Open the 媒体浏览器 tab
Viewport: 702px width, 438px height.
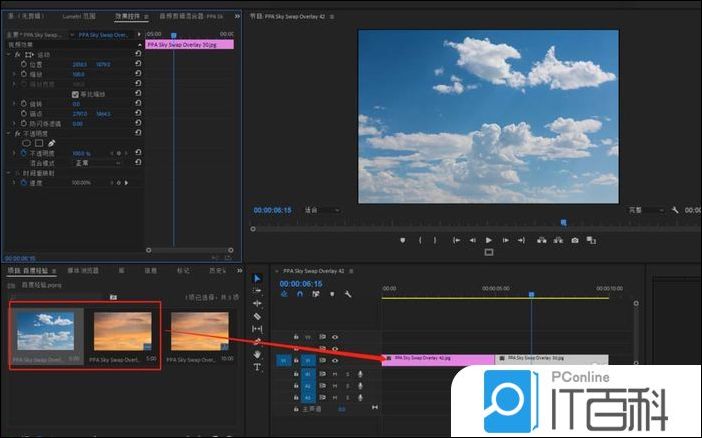82,270
